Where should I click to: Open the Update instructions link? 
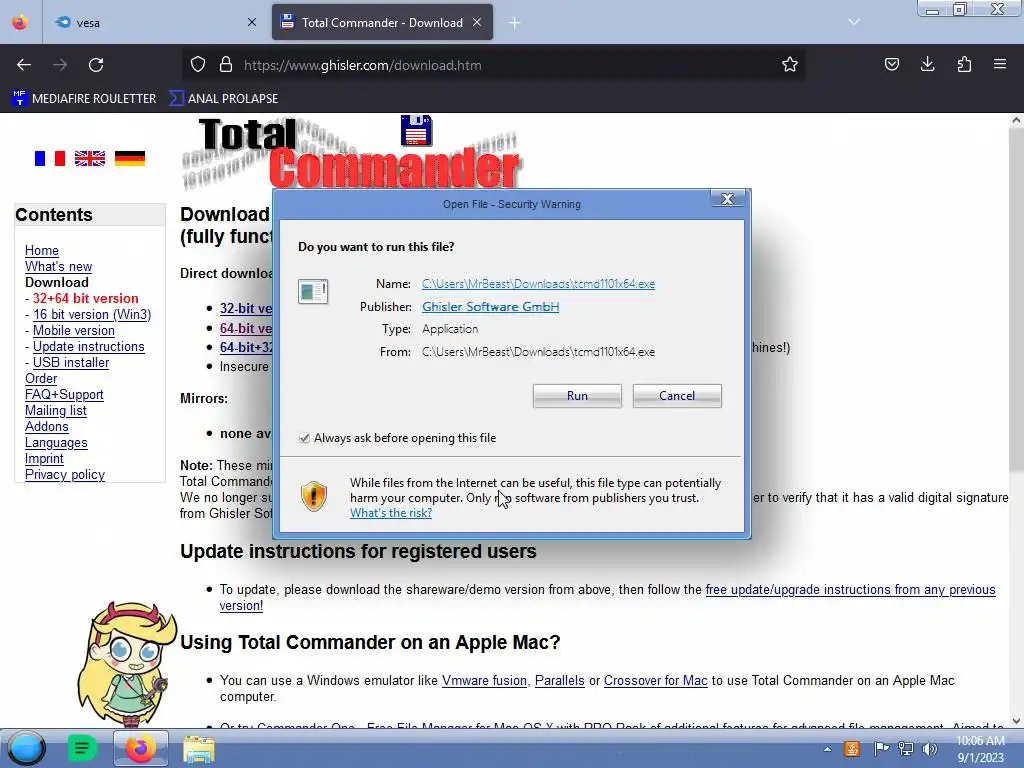point(89,346)
